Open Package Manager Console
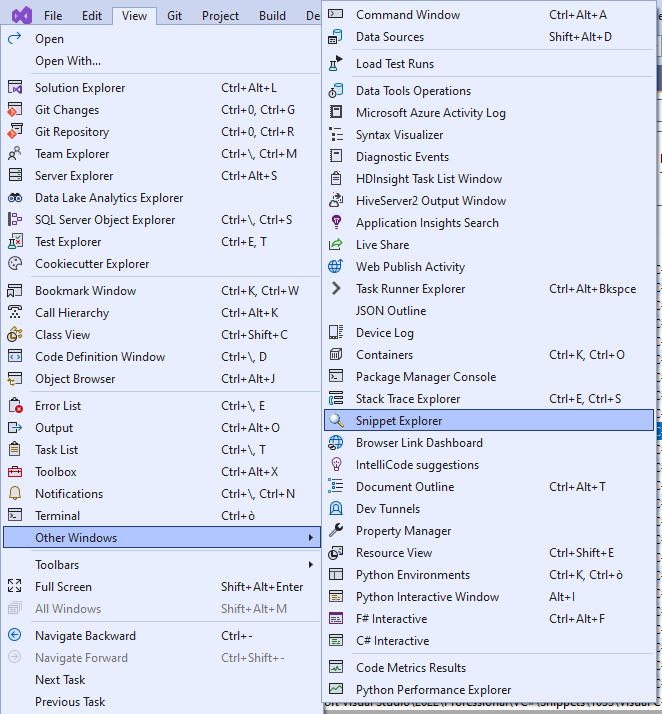Screen dimensions: 662x714 point(489,377)
